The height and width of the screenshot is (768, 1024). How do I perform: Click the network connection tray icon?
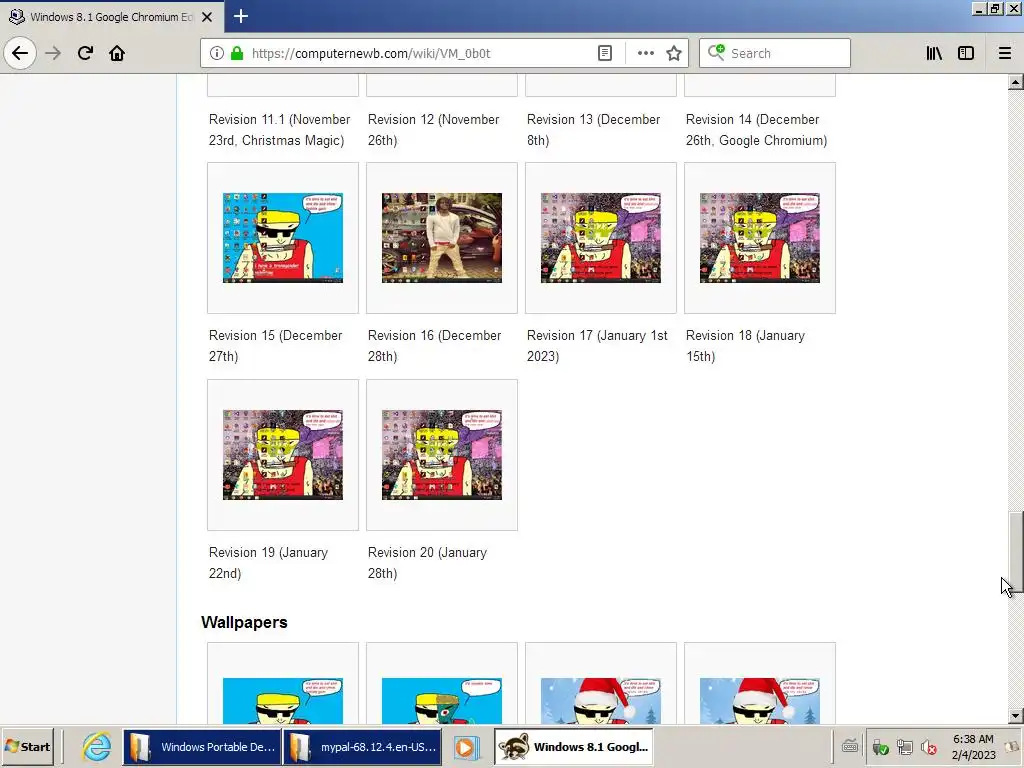[x=904, y=746]
